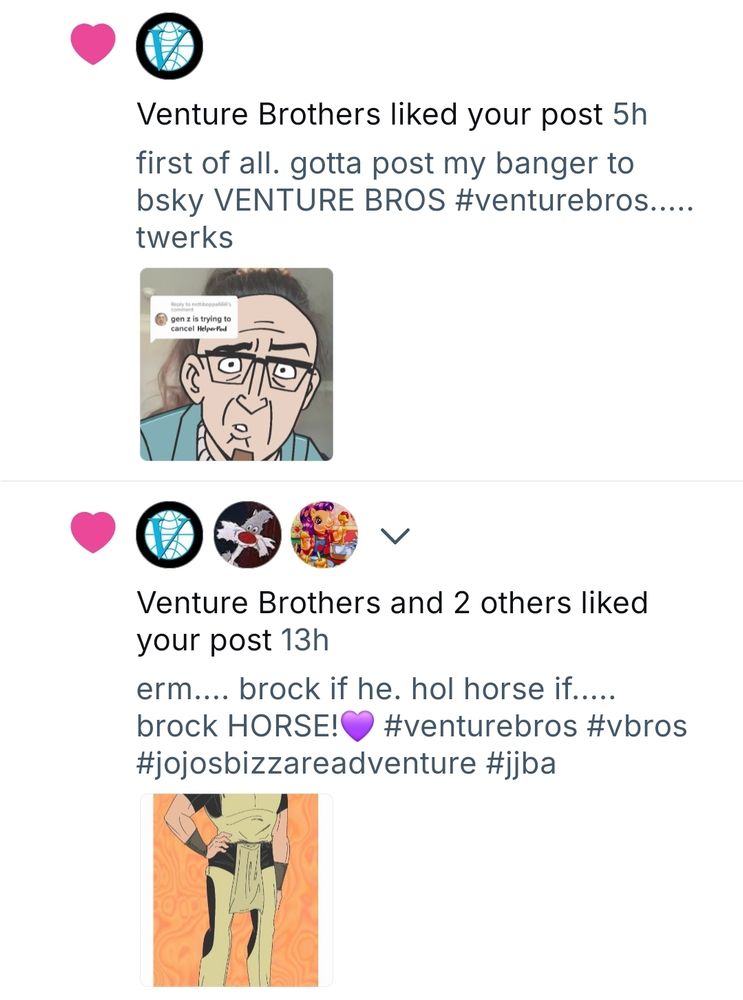
Task: Open the colorful pony avatar profile
Action: [325, 534]
